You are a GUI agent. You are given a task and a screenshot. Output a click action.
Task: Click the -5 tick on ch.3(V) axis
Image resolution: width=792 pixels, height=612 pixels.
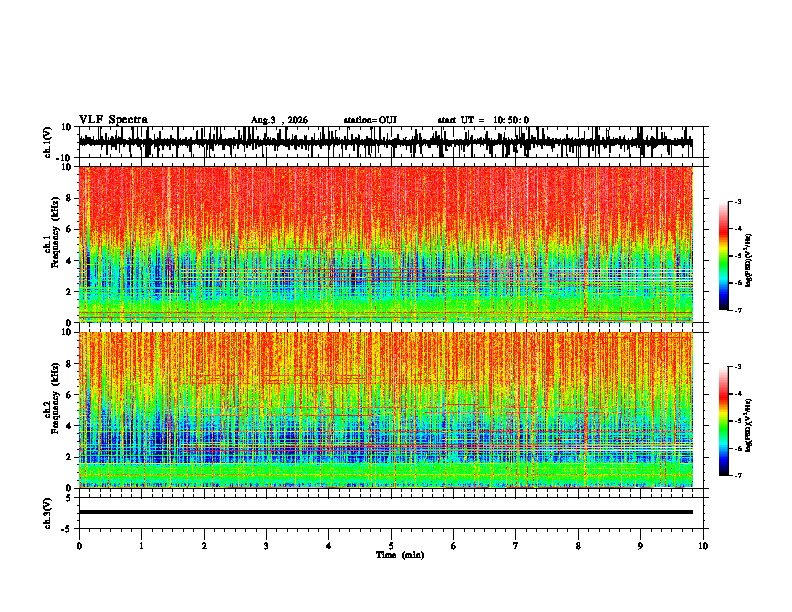point(67,529)
